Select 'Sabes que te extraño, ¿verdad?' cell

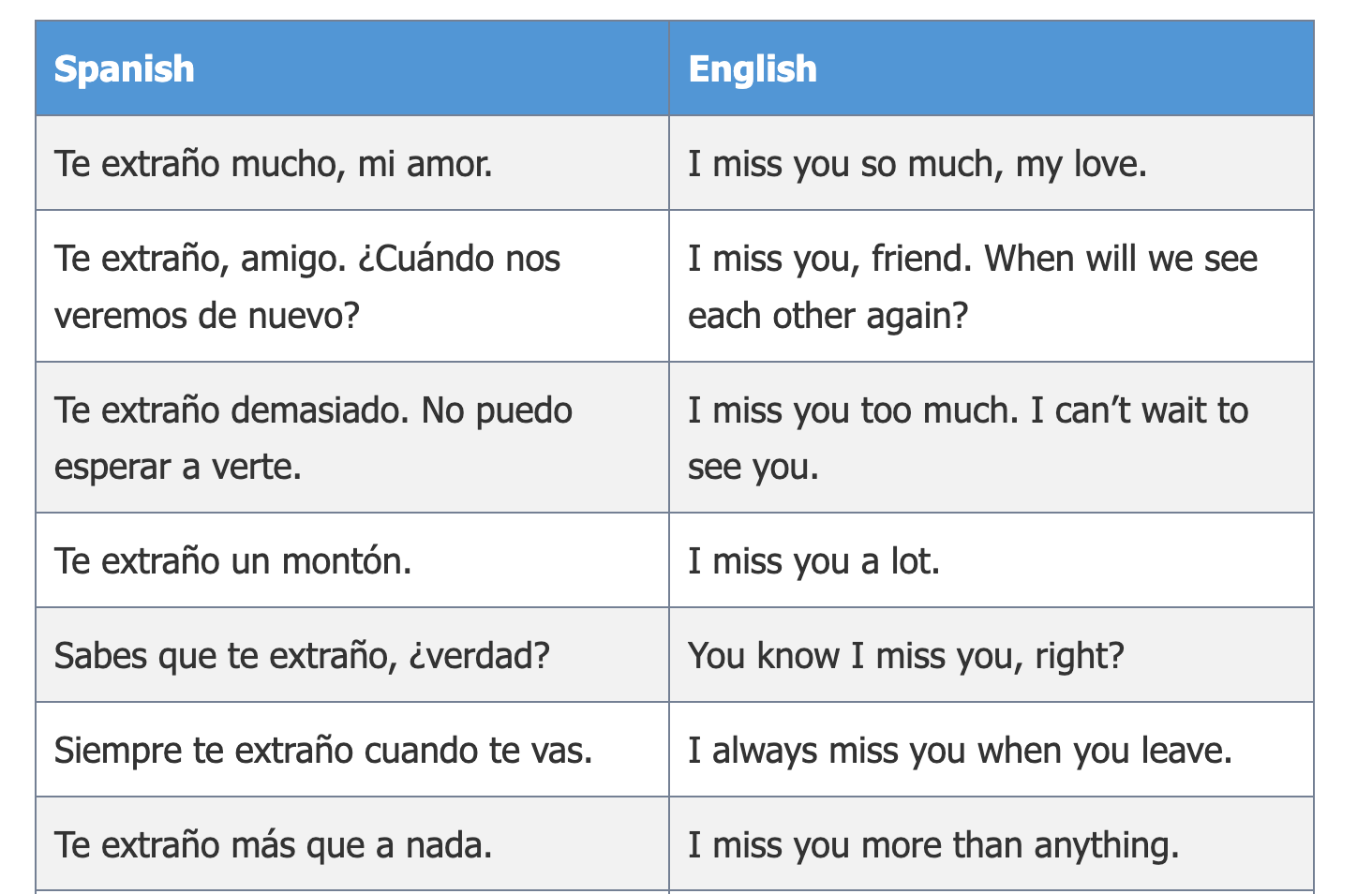[352, 655]
